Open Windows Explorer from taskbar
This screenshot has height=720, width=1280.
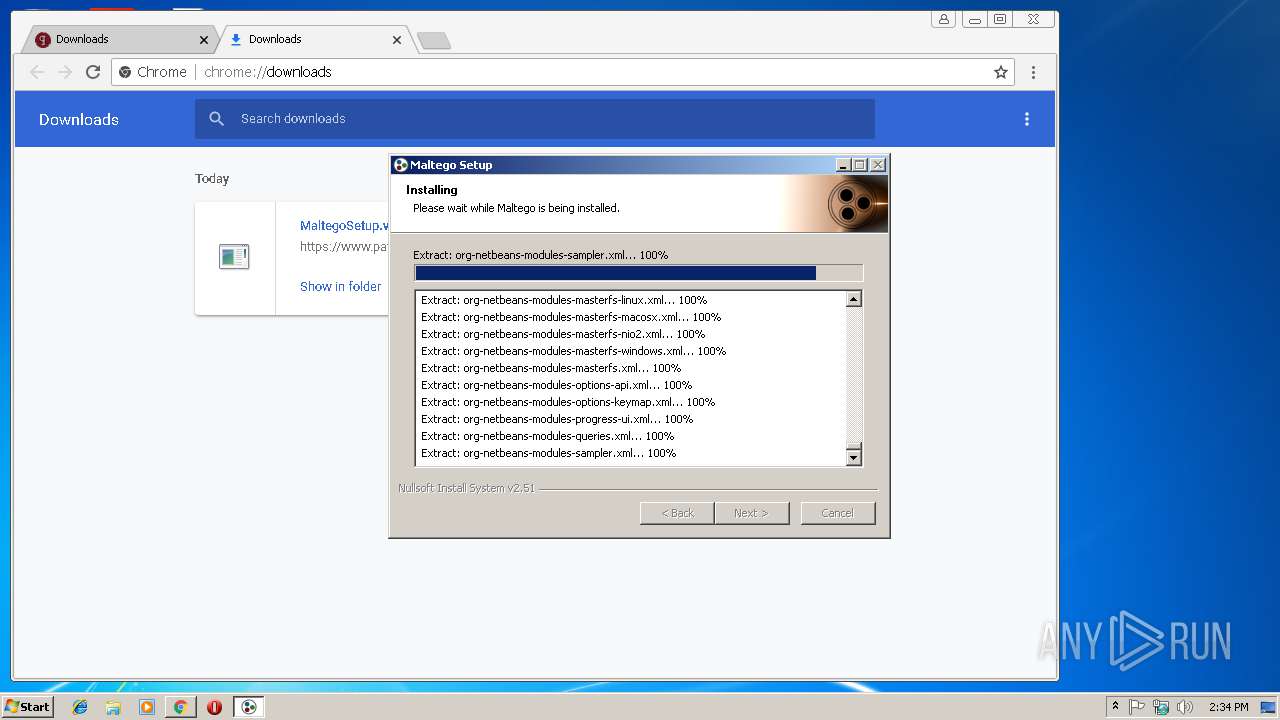coord(113,707)
